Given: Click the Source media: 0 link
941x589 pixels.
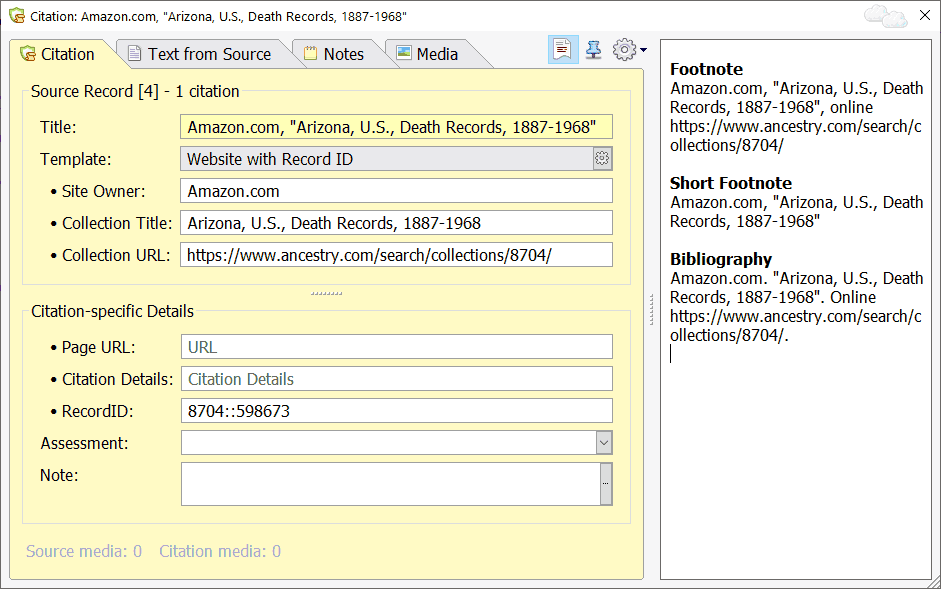Looking at the screenshot, I should [x=84, y=551].
